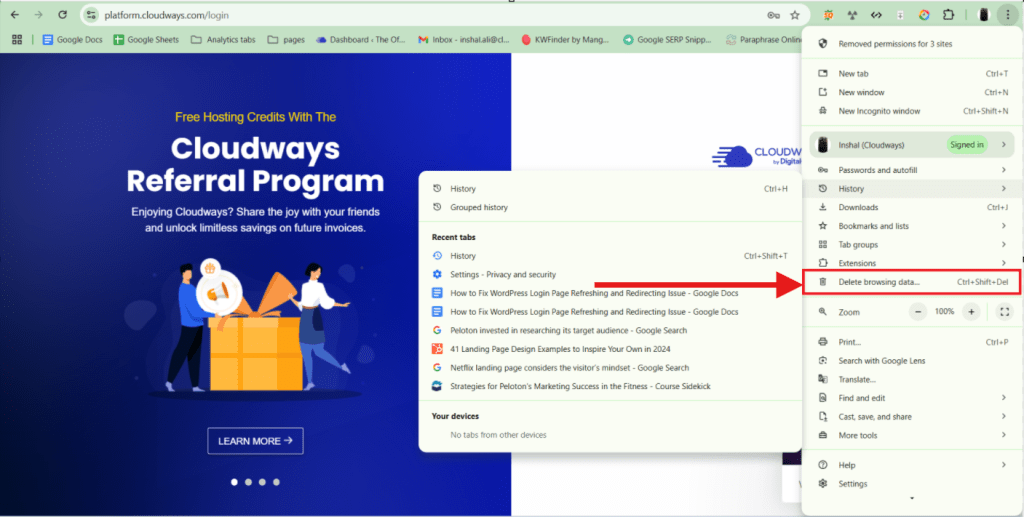This screenshot has width=1024, height=517.
Task: Toggle fullscreen mode icon next to zoom
Action: (1004, 312)
